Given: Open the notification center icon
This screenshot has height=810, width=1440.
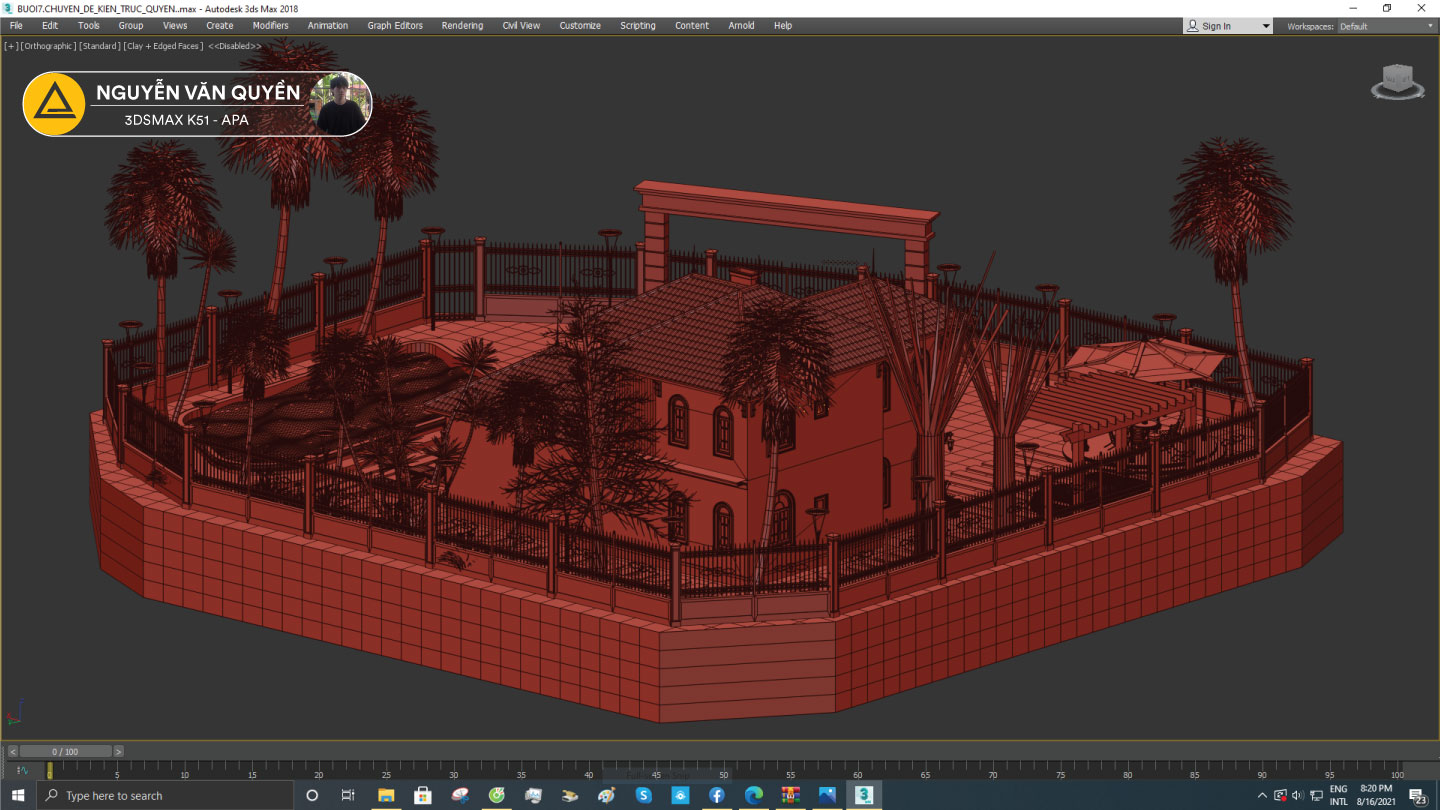Looking at the screenshot, I should point(1417,795).
